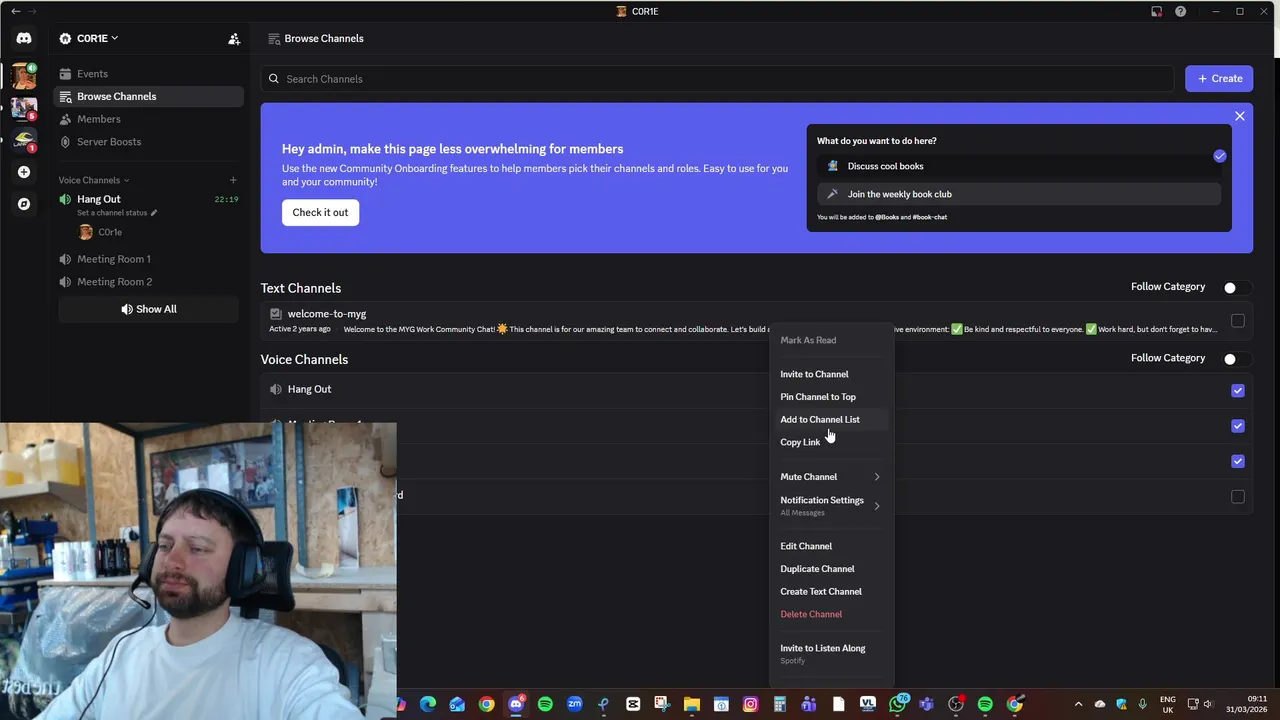Click the search magnifier icon in Search Channels
Viewport: 1280px width, 720px height.
coord(273,79)
